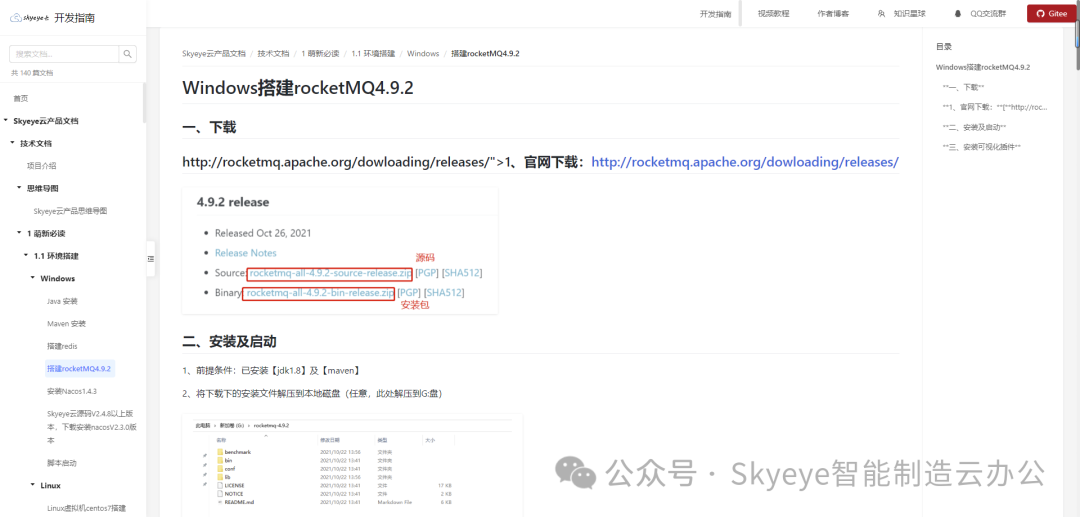Toggle the sidebar collapse handle icon
The image size is (1080, 517).
[x=151, y=258]
